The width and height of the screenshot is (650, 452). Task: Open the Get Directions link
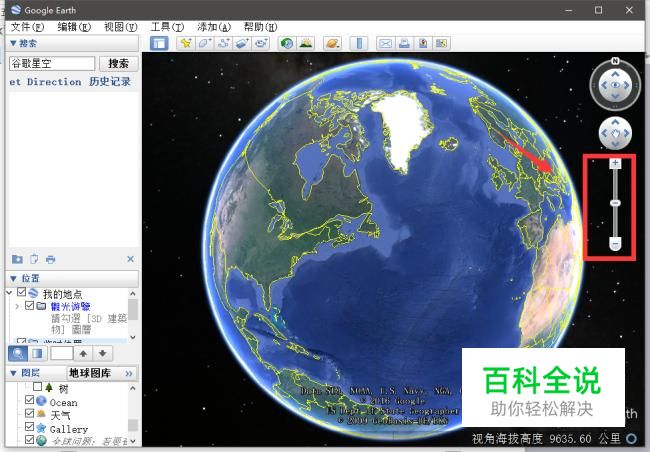(45, 82)
